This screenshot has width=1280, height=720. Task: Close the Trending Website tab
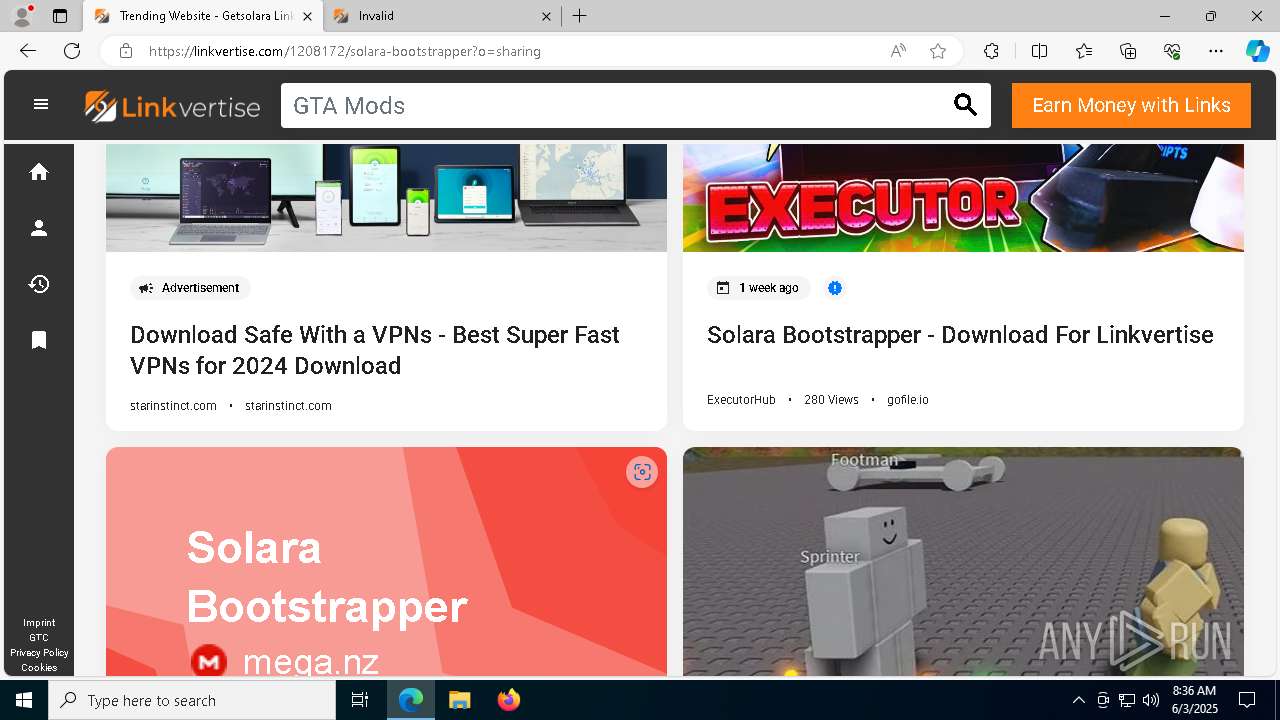307,16
